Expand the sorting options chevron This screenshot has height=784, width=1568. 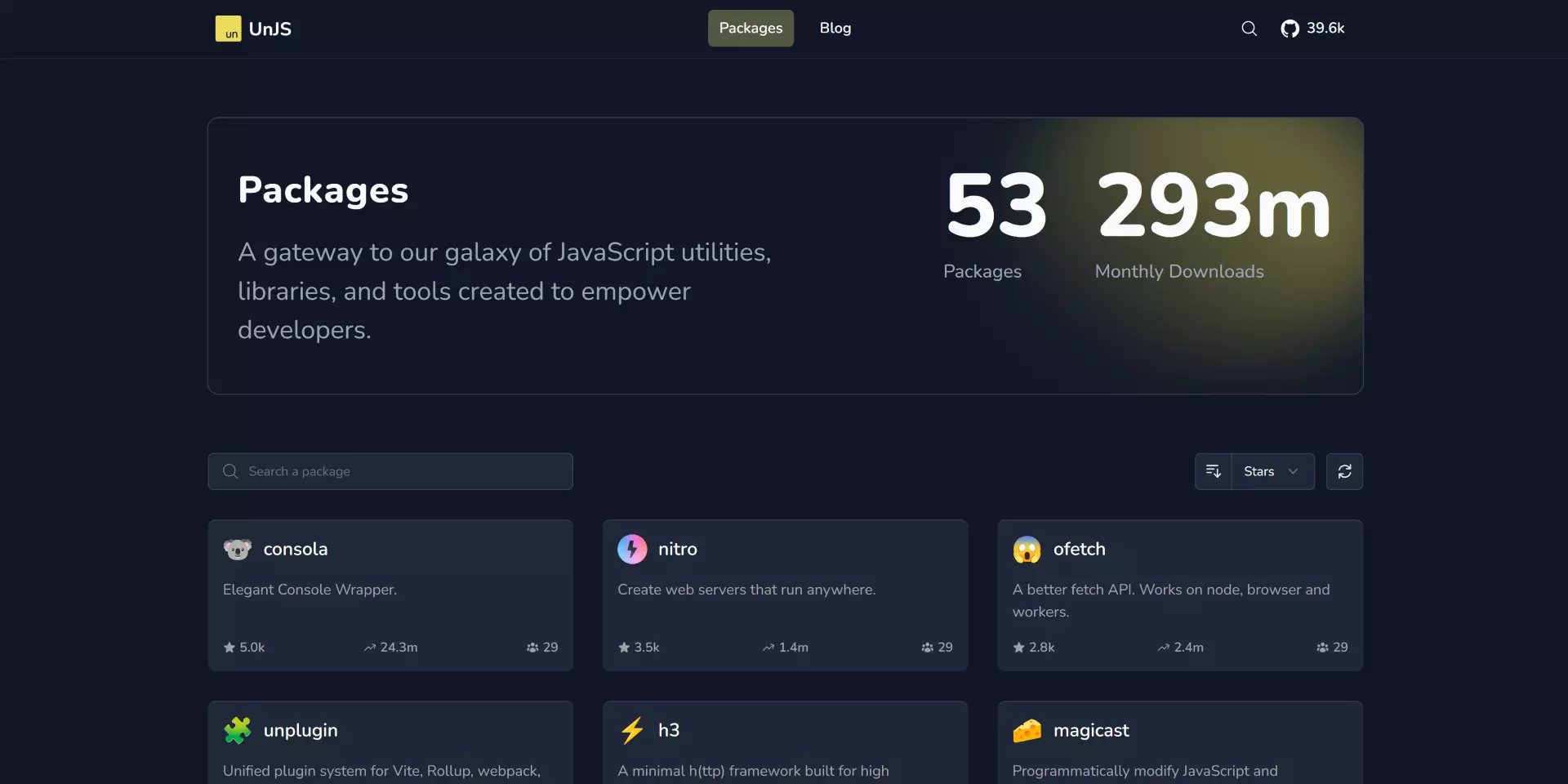[x=1293, y=471]
